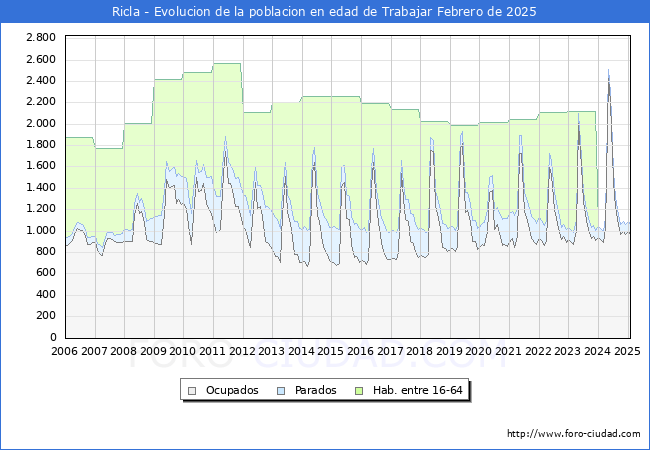The height and width of the screenshot is (450, 650).
Task: Click the 2.800 y-axis label
Action: pos(41,38)
